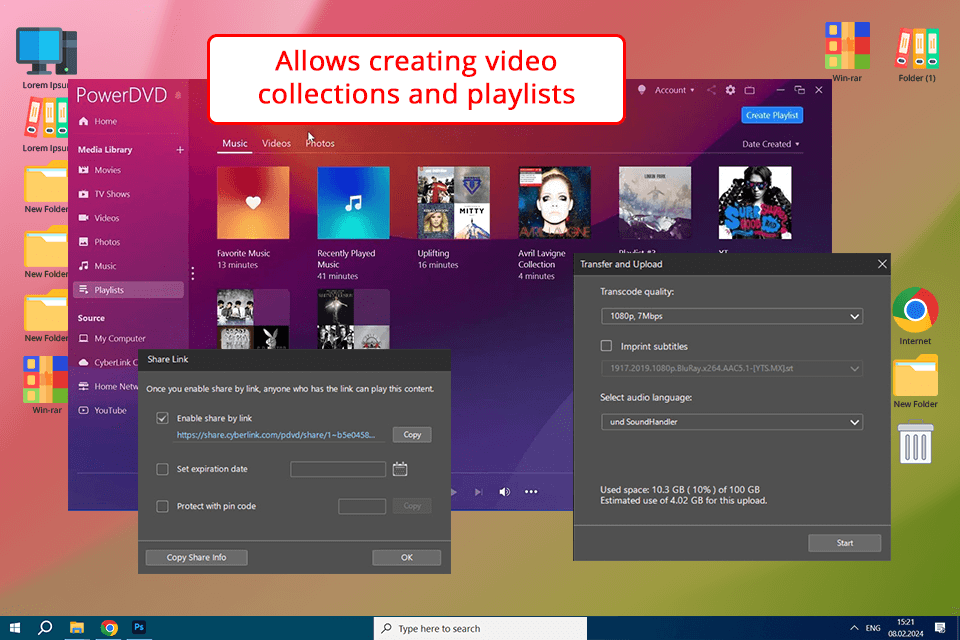
Task: Click the Create Playlist button
Action: click(x=772, y=115)
